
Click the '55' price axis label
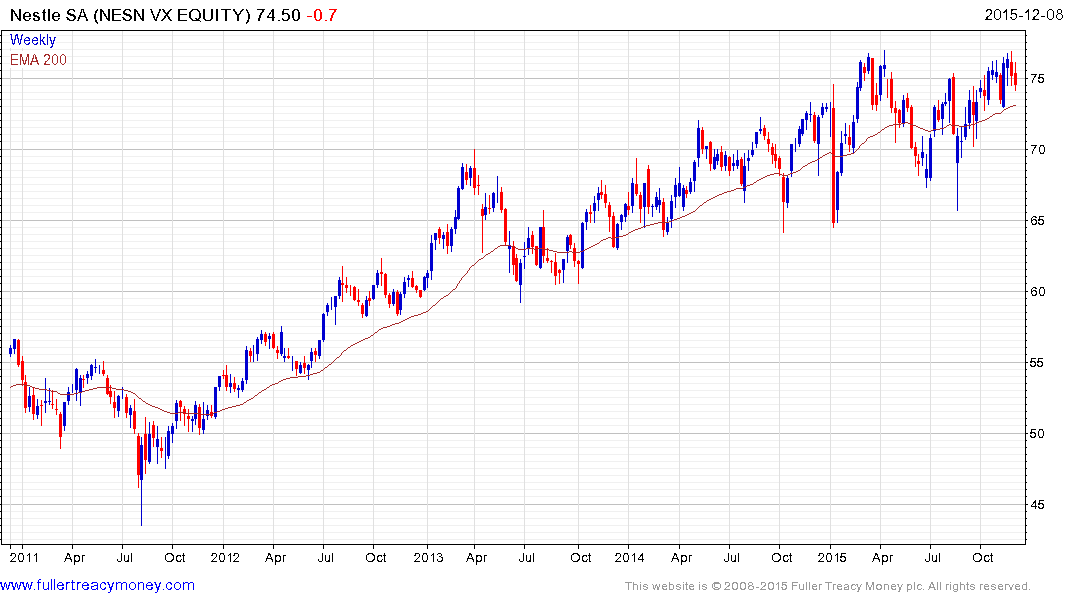pyautogui.click(x=1037, y=363)
